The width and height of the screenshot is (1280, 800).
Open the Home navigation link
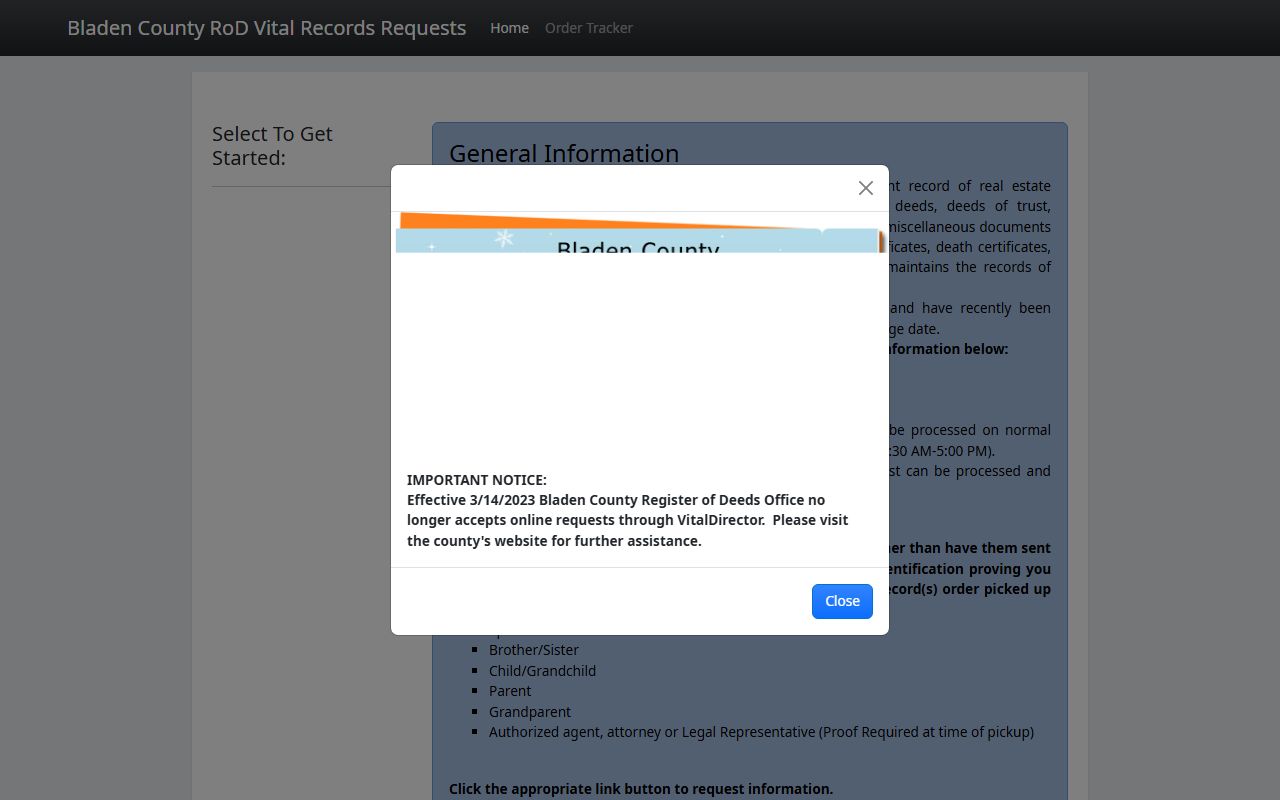pyautogui.click(x=509, y=28)
